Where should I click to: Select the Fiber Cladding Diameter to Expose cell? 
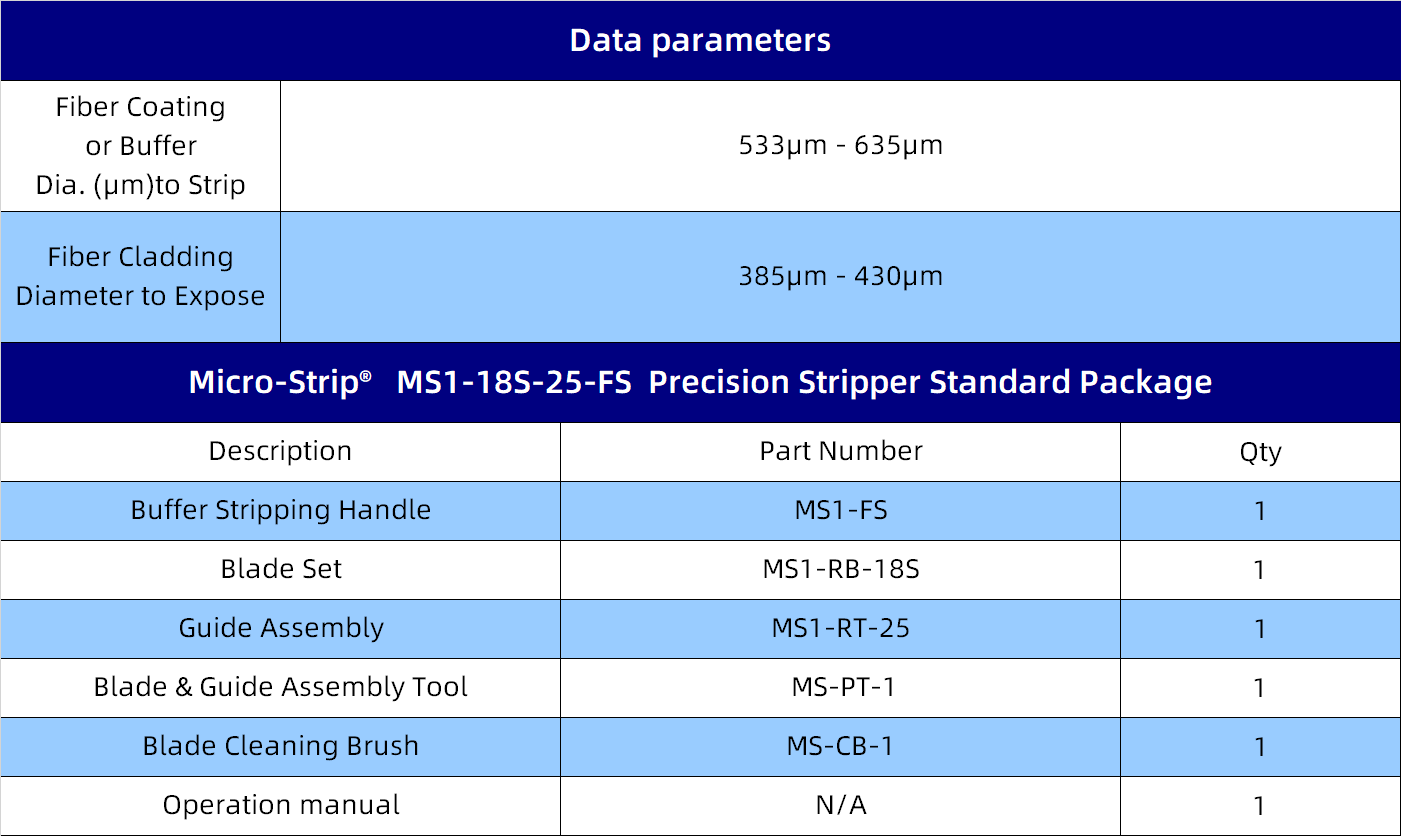pos(141,277)
